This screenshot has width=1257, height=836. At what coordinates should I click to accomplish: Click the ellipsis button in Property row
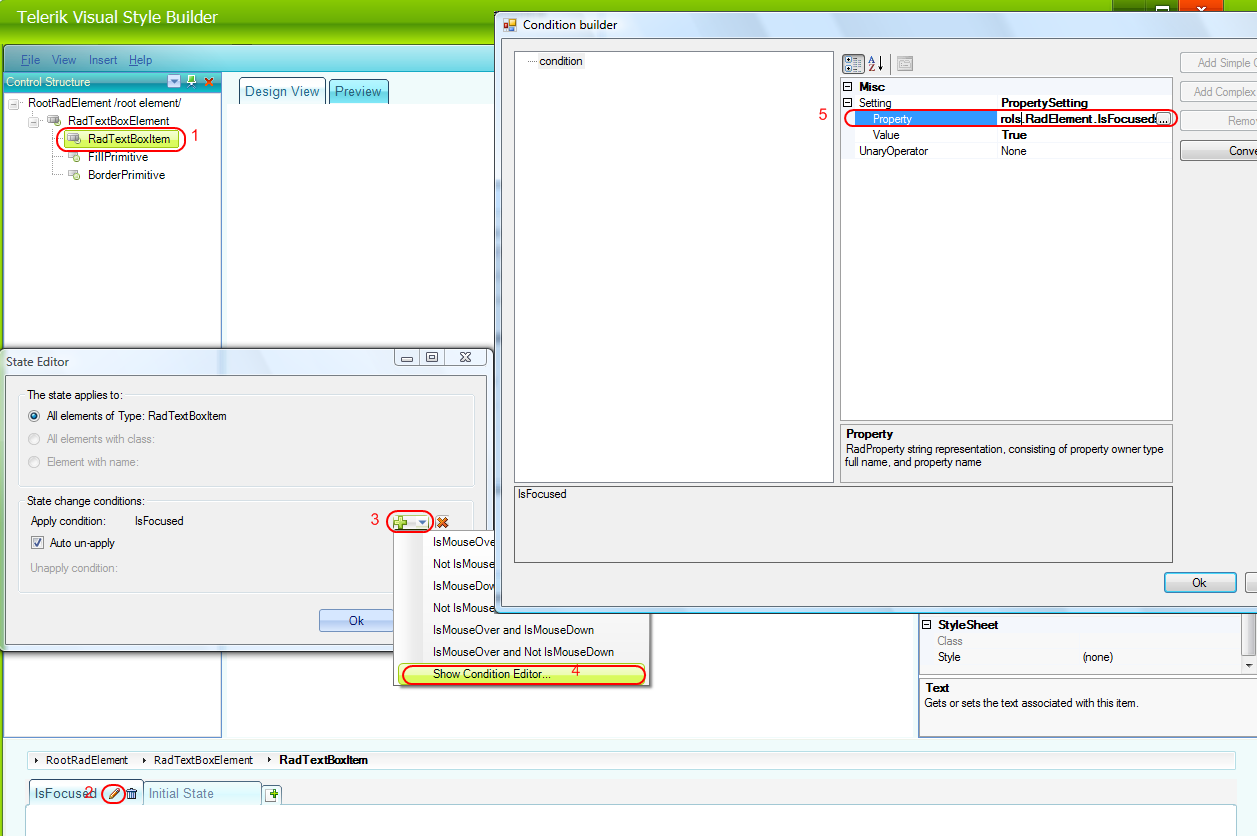[1163, 119]
